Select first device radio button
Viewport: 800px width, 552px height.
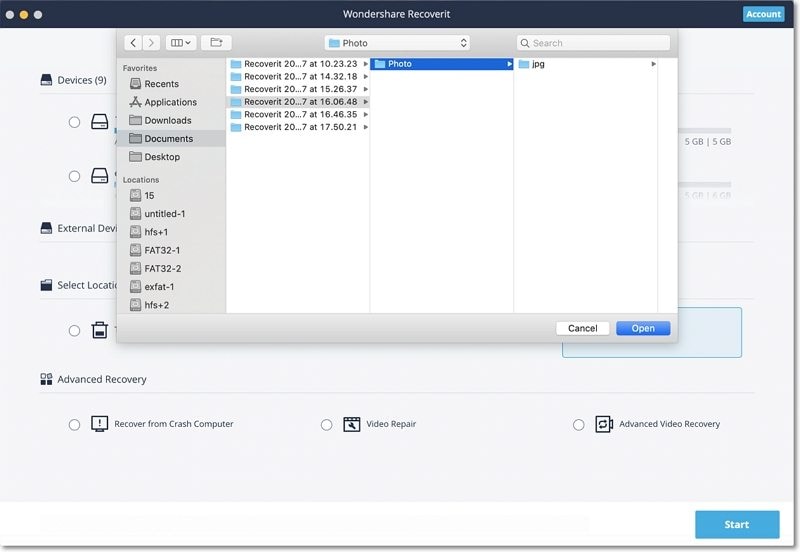pyautogui.click(x=74, y=122)
